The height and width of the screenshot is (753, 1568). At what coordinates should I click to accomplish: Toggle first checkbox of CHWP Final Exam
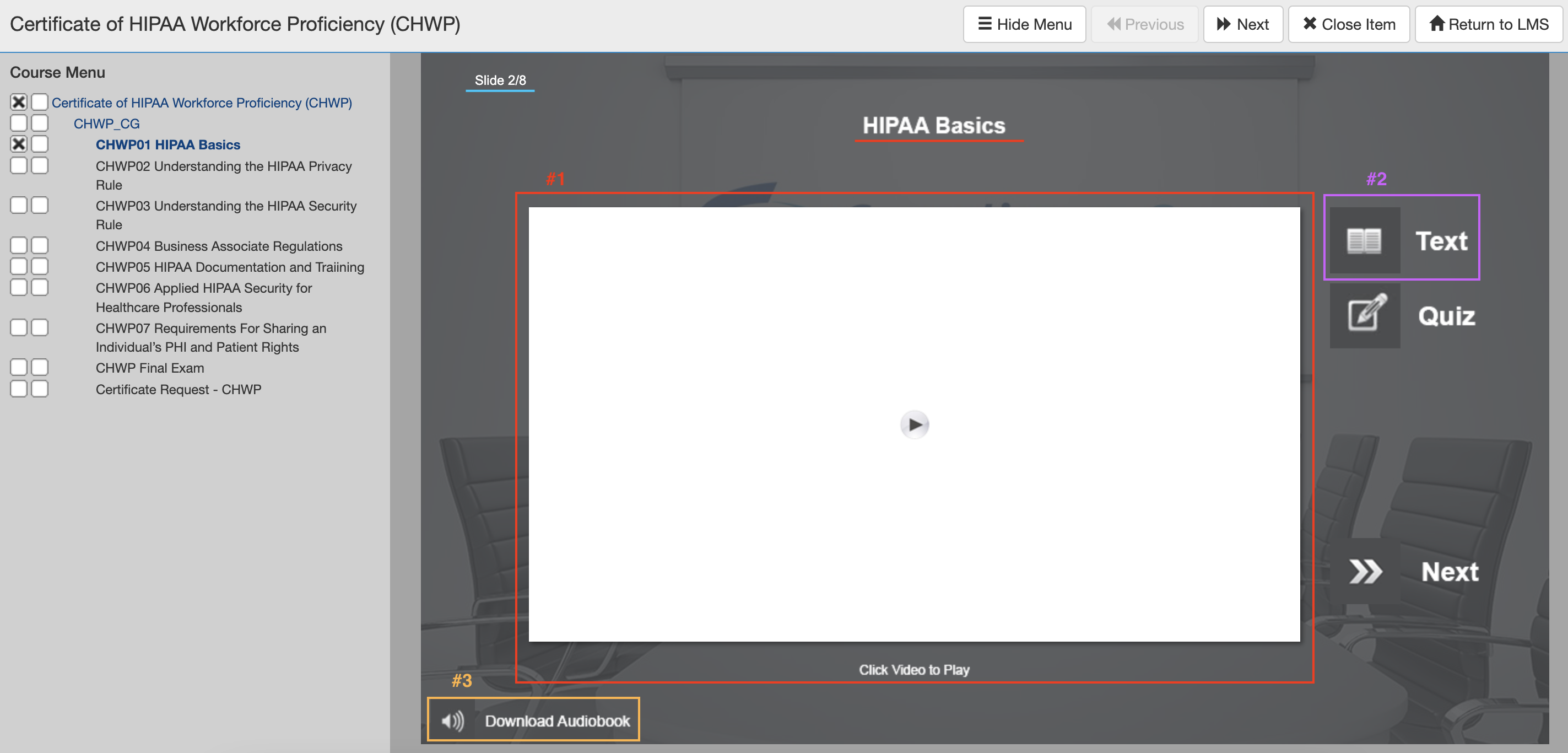pyautogui.click(x=19, y=367)
